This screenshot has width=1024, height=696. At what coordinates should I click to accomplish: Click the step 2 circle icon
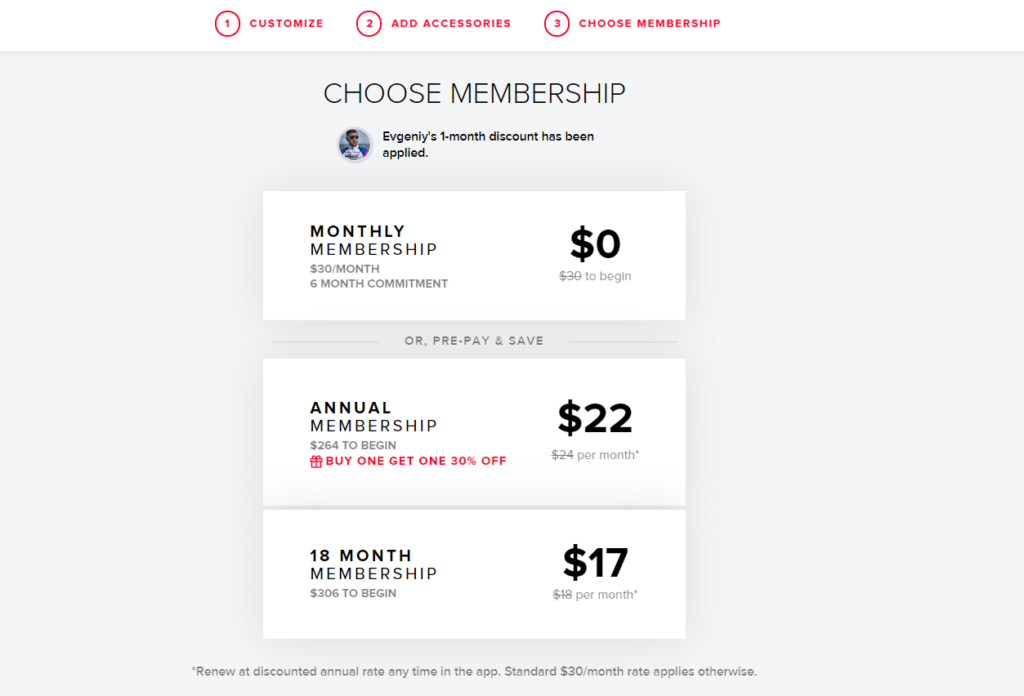(369, 24)
